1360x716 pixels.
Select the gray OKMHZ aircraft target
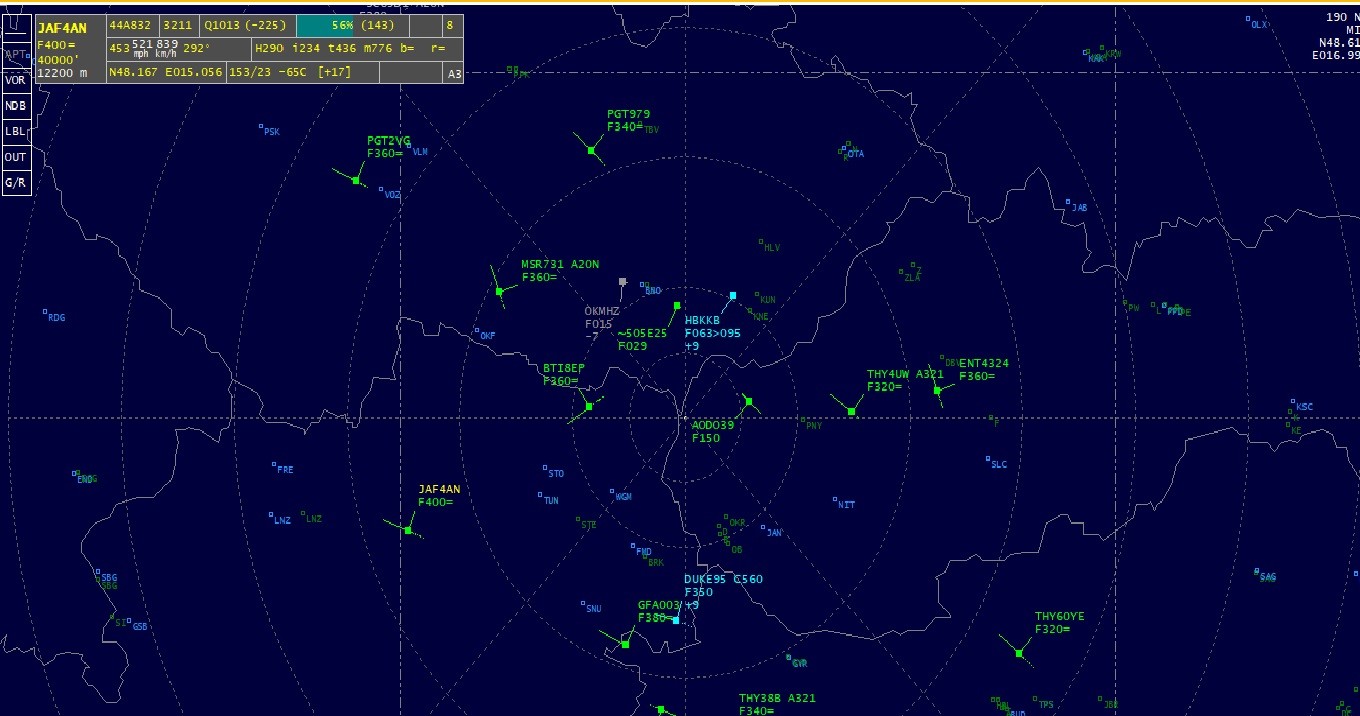pos(622,282)
